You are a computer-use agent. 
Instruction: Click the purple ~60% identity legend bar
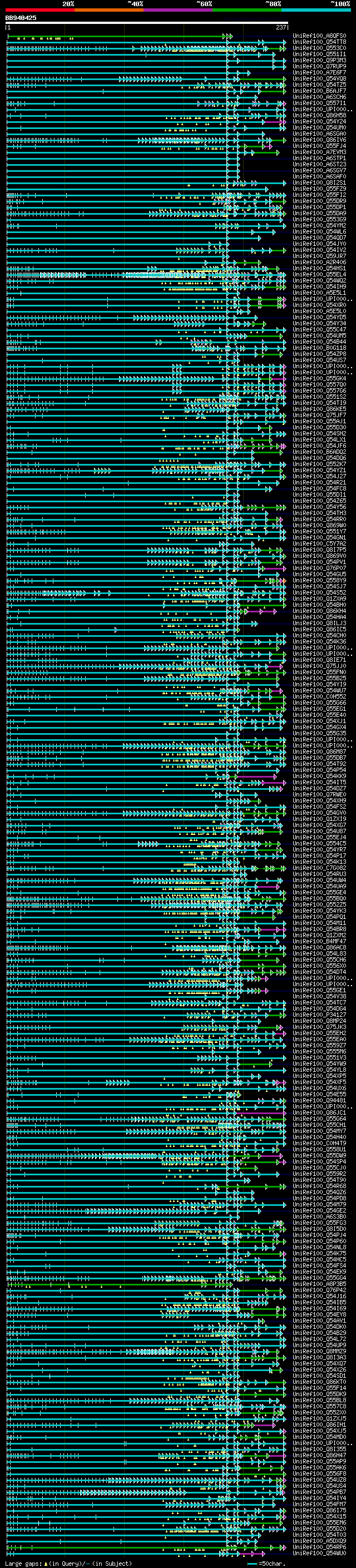click(x=179, y=10)
